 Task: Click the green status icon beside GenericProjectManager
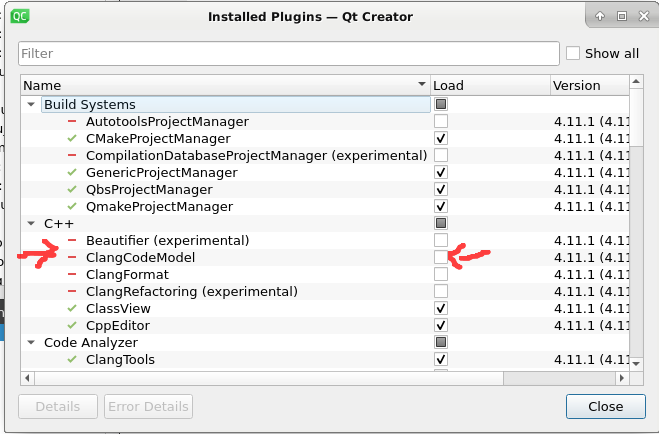(x=72, y=172)
